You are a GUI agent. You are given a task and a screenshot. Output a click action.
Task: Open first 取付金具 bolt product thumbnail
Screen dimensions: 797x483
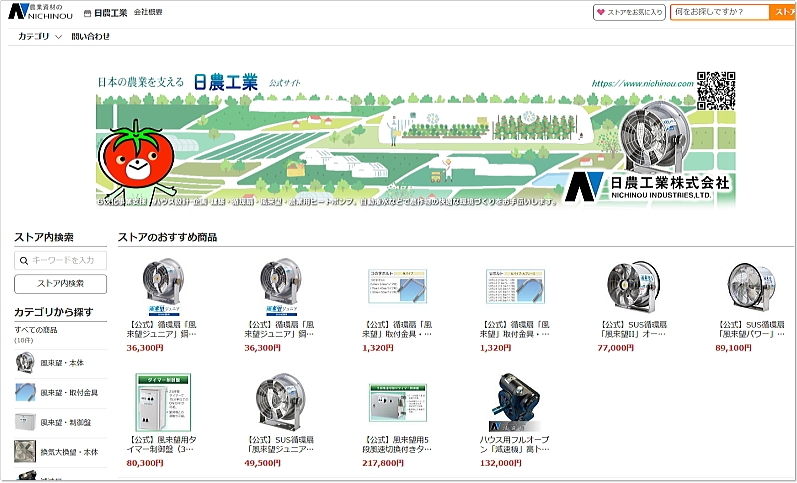coord(397,286)
